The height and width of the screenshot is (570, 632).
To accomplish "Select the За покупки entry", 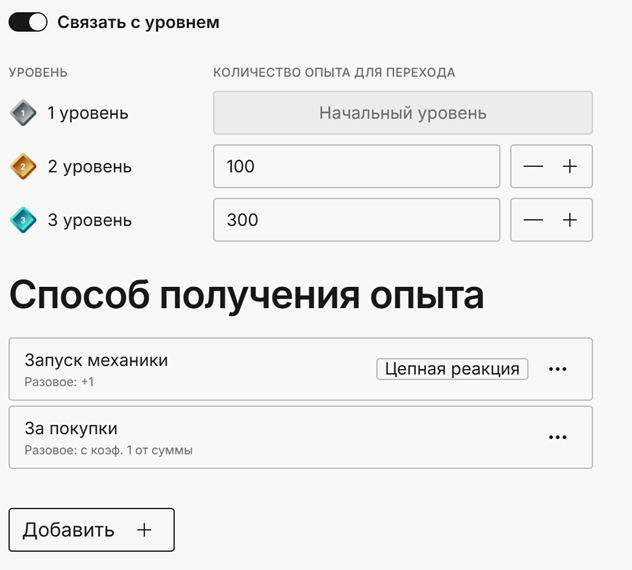I will (301, 437).
